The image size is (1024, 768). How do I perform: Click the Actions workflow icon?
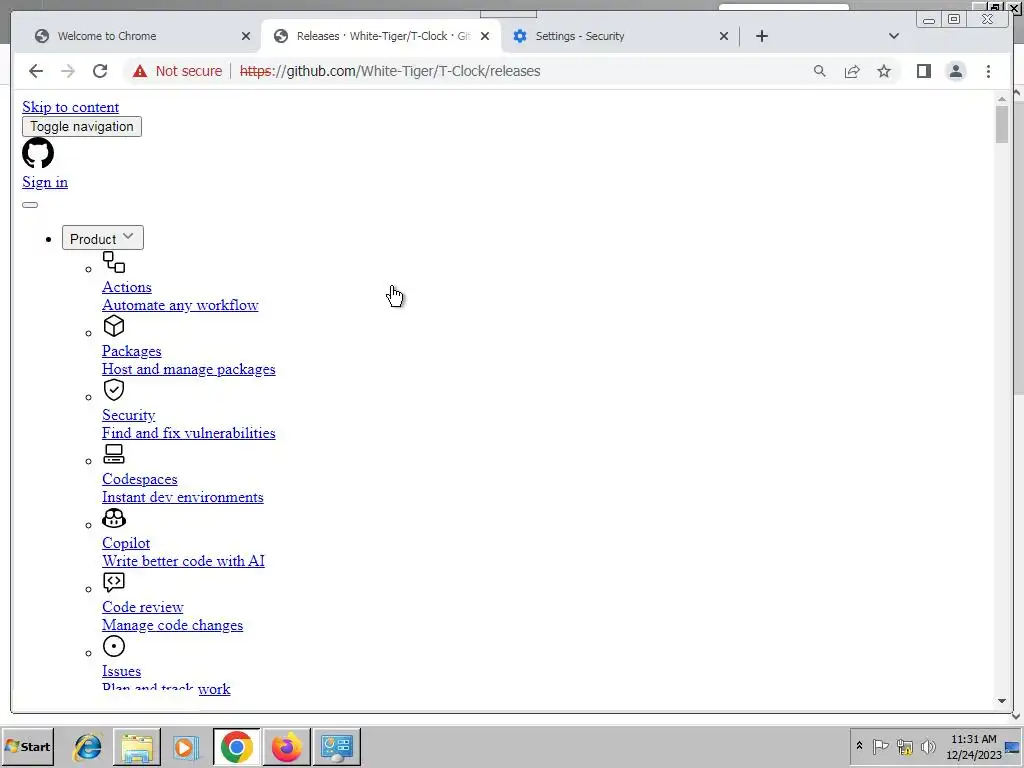point(114,263)
